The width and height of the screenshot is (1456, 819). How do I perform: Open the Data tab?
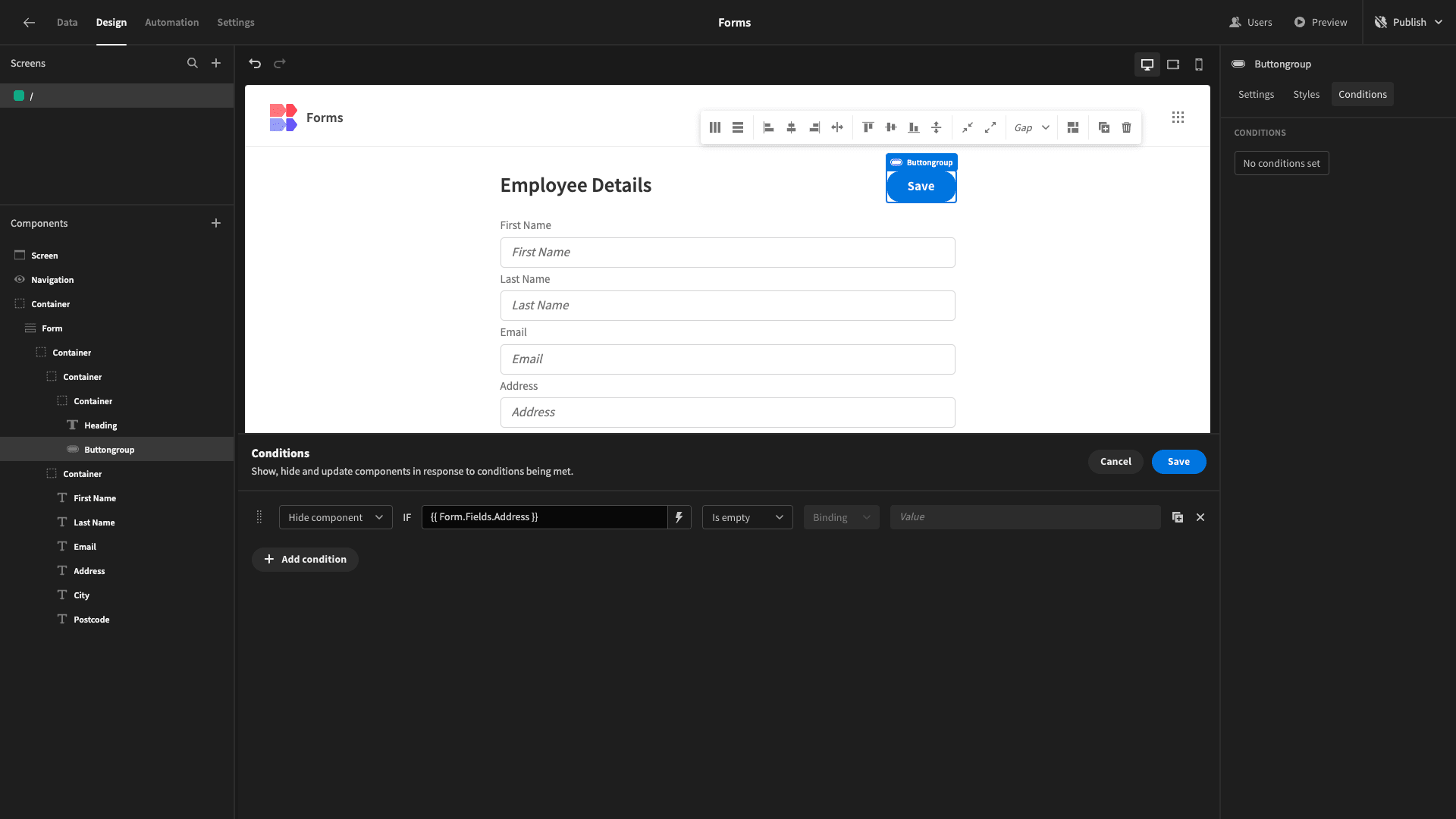coord(67,23)
